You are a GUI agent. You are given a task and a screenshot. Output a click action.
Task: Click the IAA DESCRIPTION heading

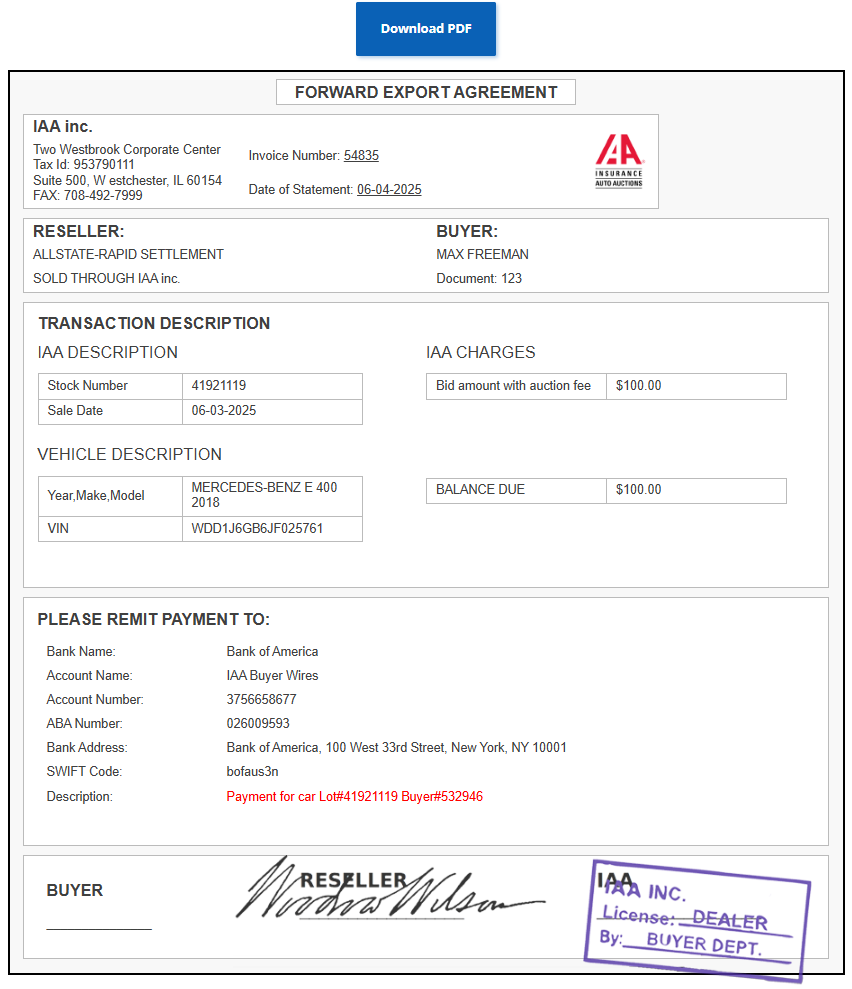pyautogui.click(x=107, y=353)
